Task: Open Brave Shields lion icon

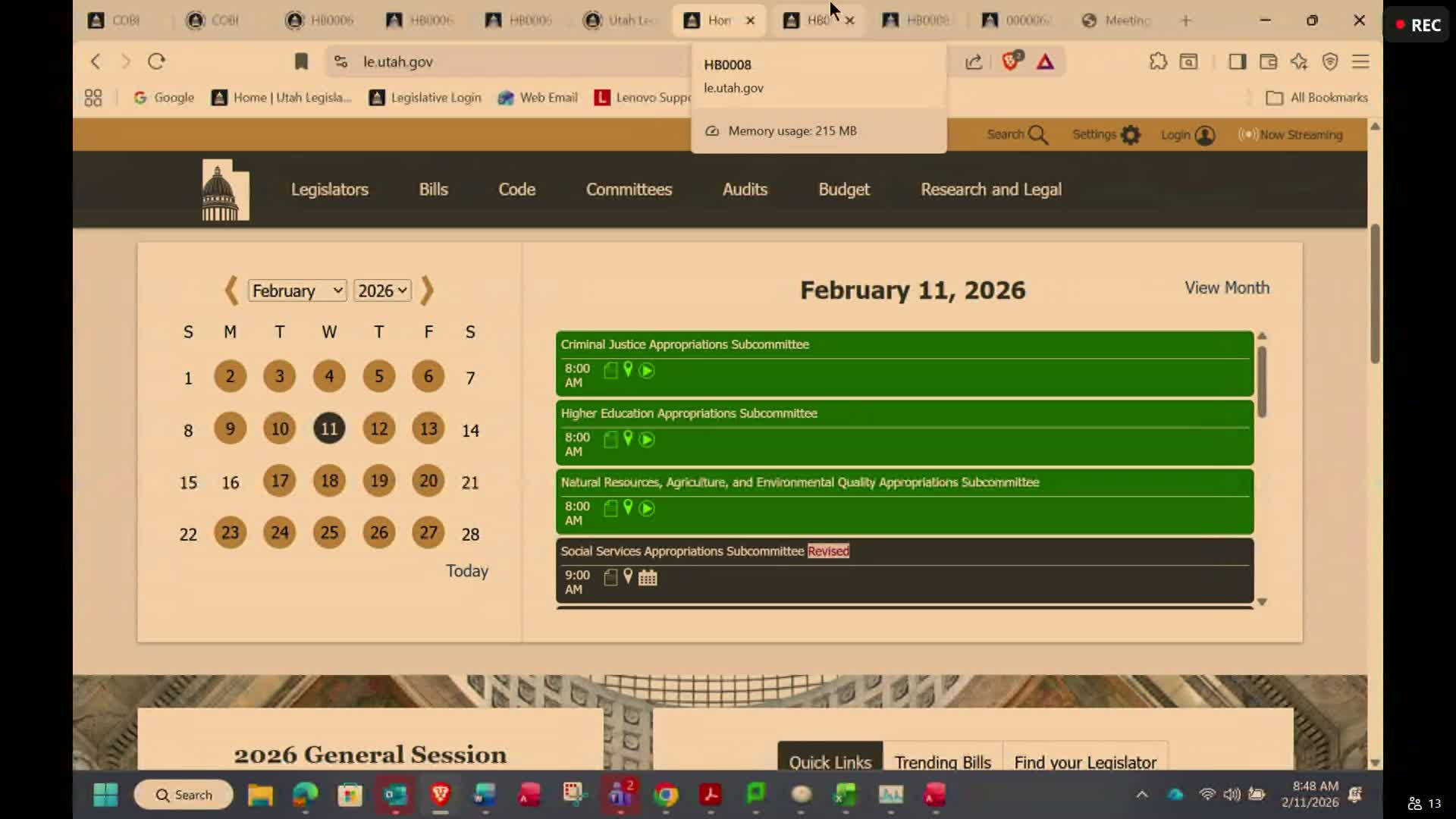Action: [1010, 61]
